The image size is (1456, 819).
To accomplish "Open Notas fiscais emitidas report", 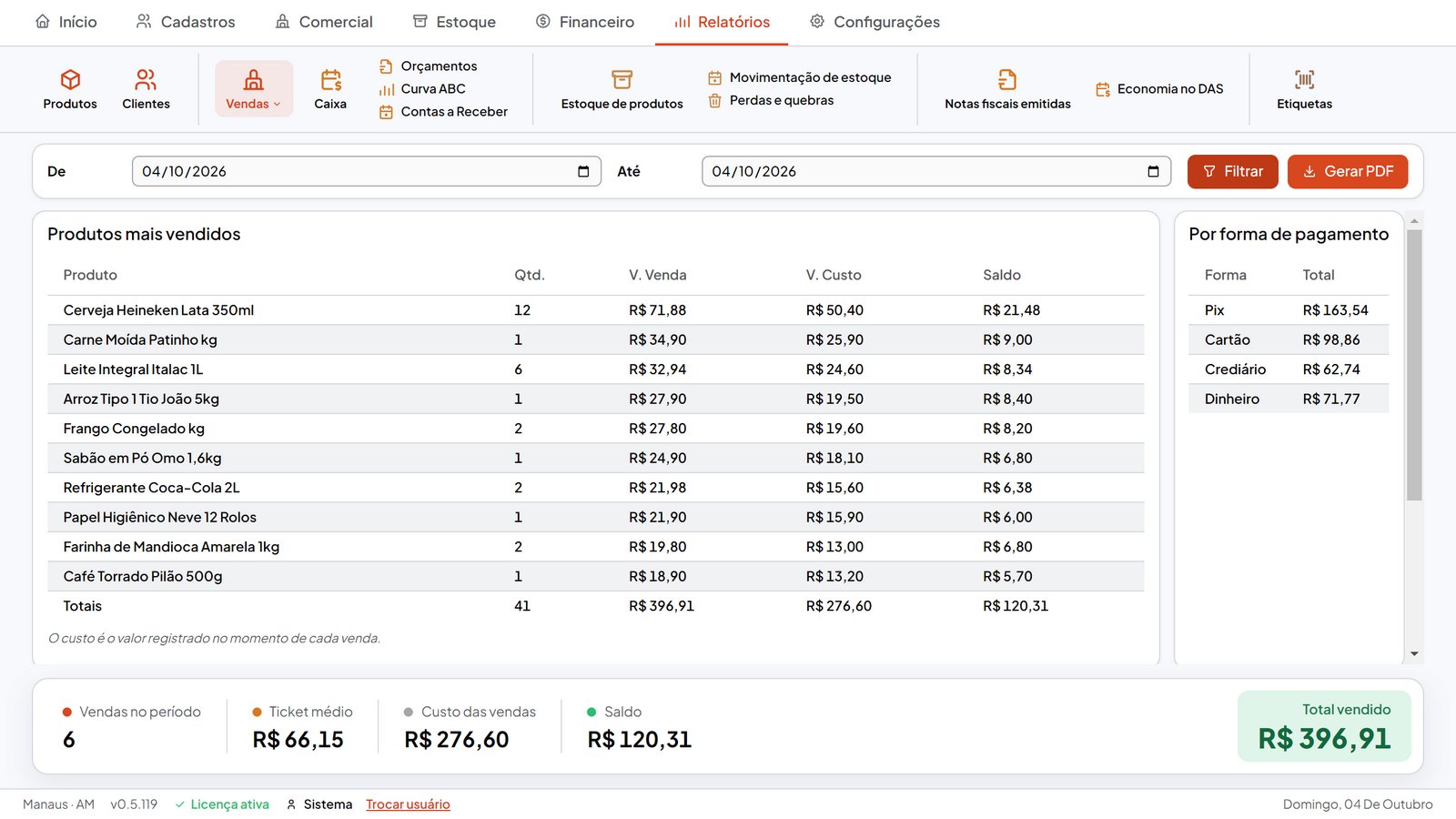I will 1007,89.
